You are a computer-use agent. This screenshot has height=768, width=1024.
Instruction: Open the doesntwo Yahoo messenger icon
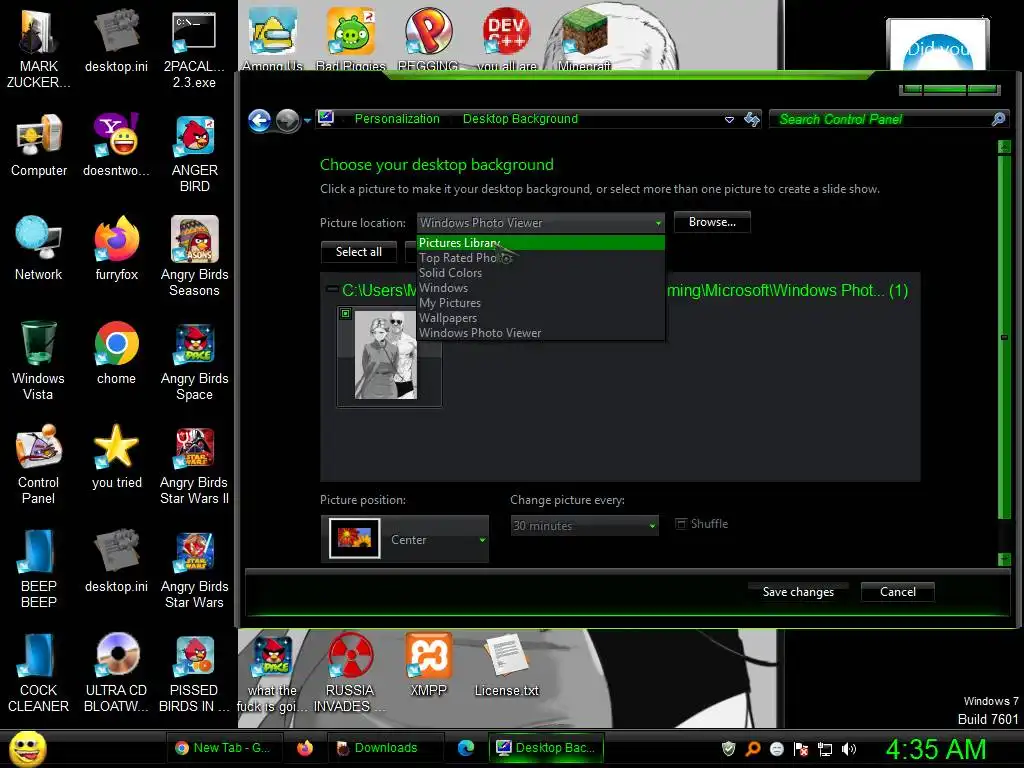point(116,145)
